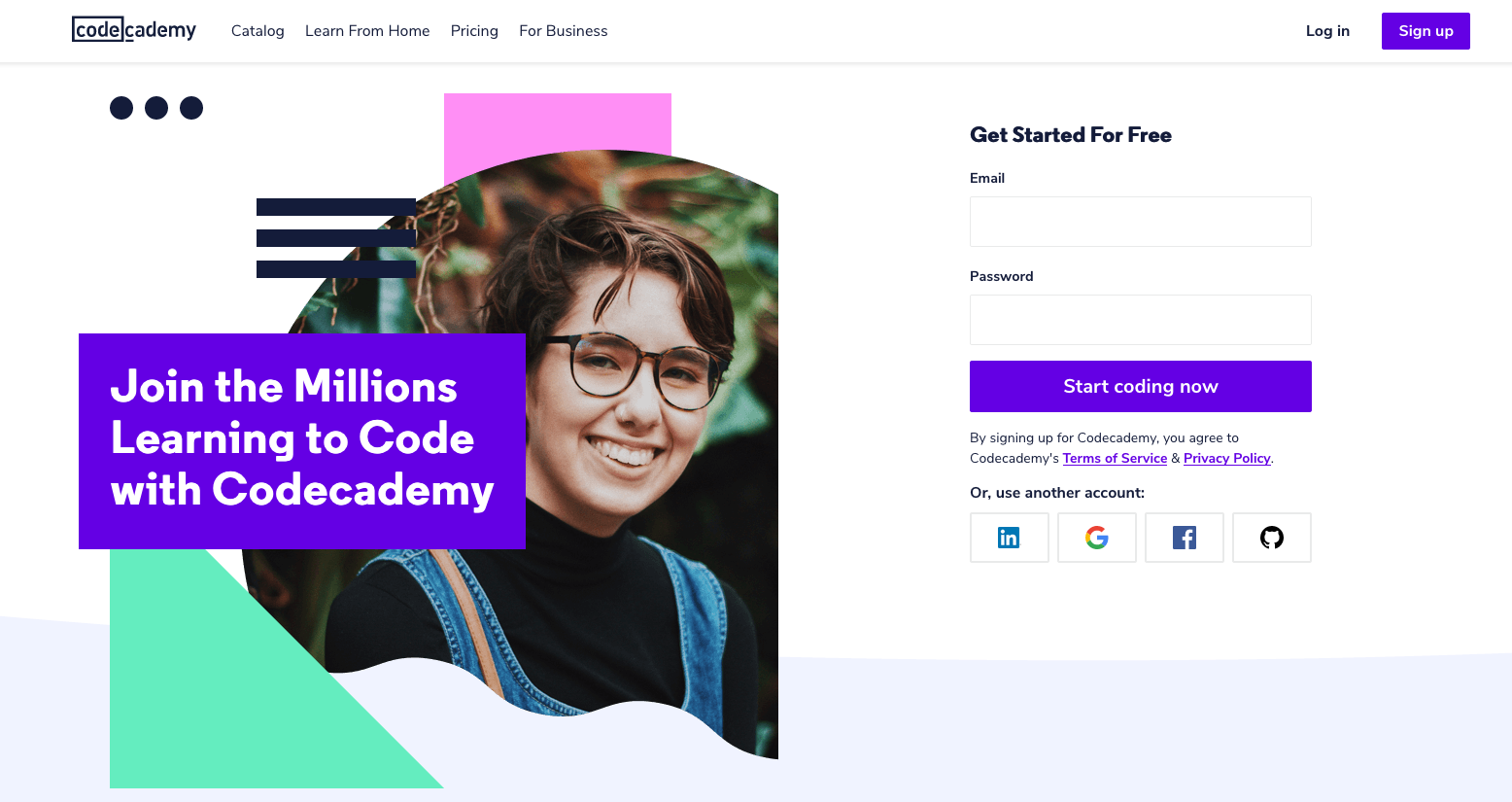This screenshot has height=802, width=1512.
Task: Click the Get Started For Free heading
Action: coord(1071,135)
